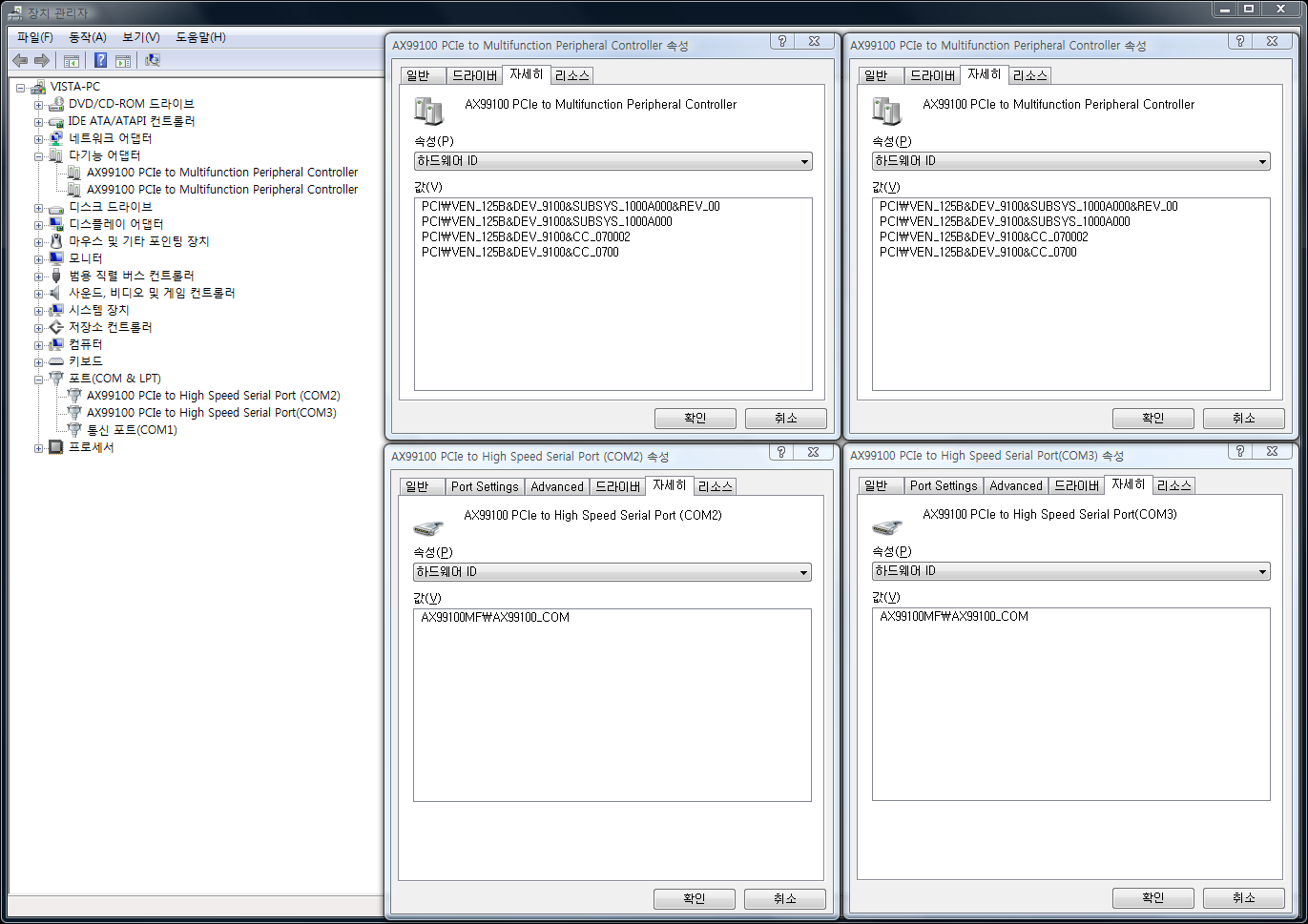The height and width of the screenshot is (924, 1308).
Task: Click 확인 in the COM2 properties dialog
Action: 695,899
